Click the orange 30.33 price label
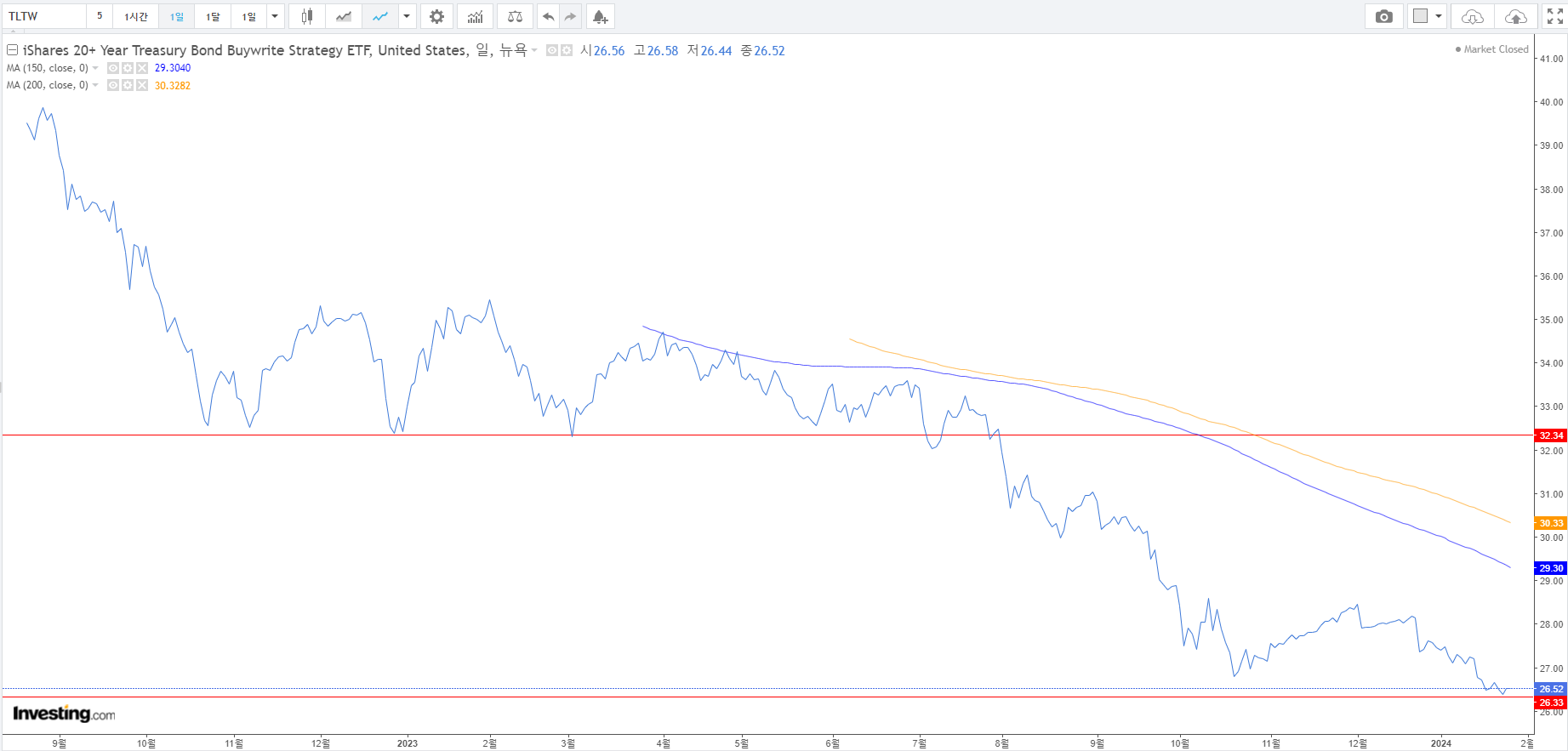1568x751 pixels. [1551, 523]
